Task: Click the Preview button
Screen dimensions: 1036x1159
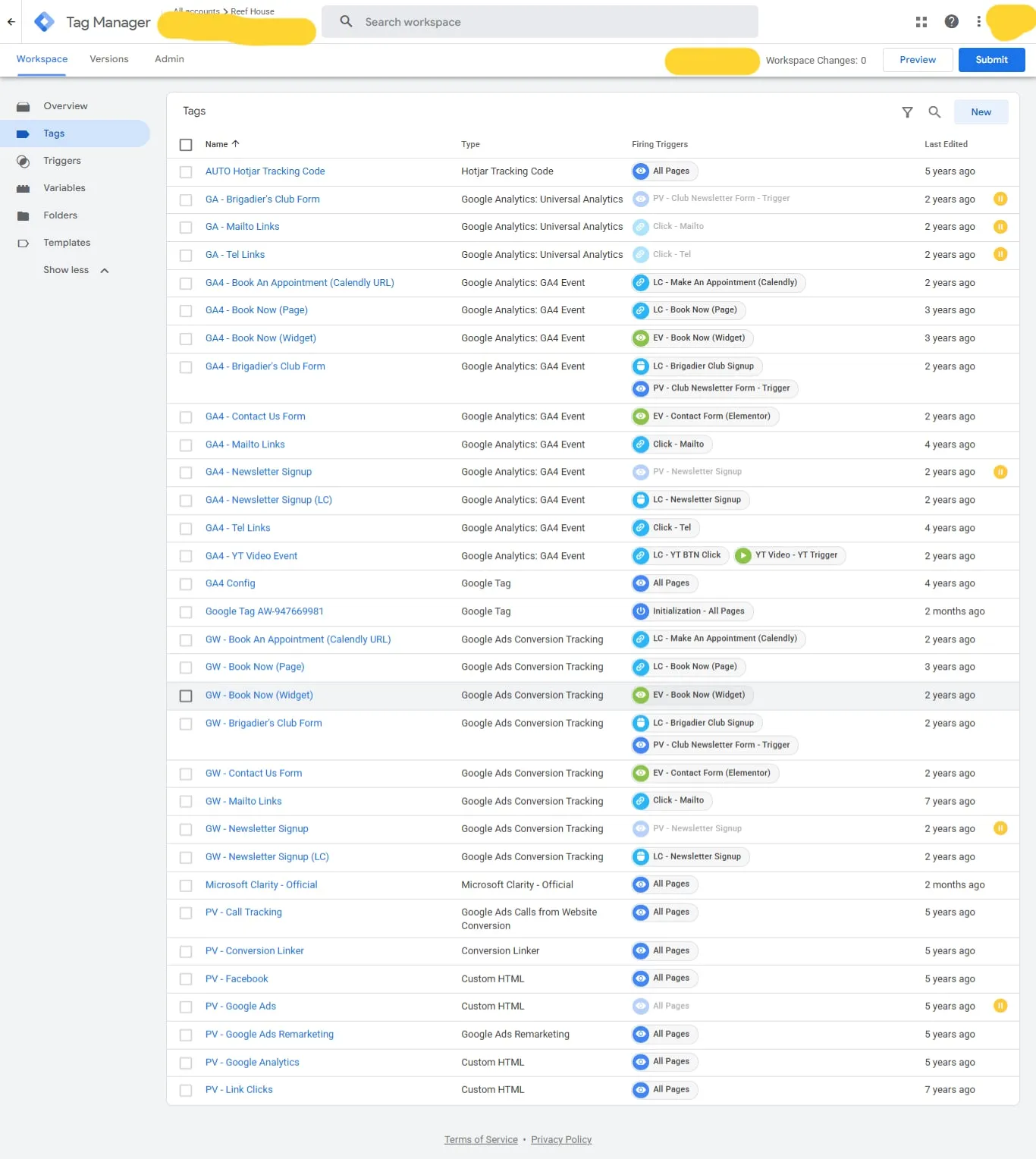Action: click(918, 60)
